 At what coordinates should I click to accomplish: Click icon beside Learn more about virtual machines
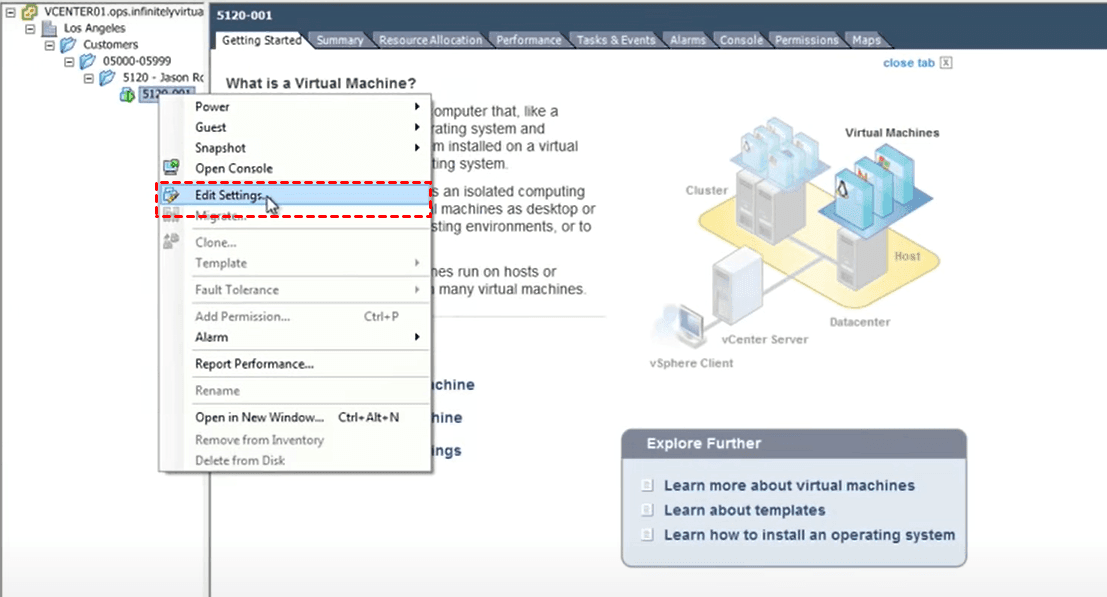(x=647, y=486)
